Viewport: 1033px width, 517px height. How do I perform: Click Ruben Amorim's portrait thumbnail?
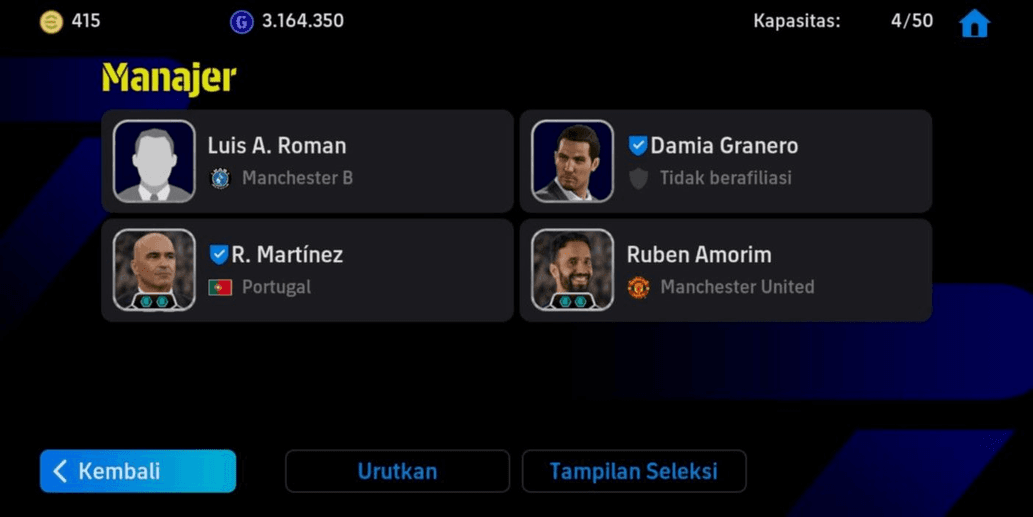click(x=572, y=270)
